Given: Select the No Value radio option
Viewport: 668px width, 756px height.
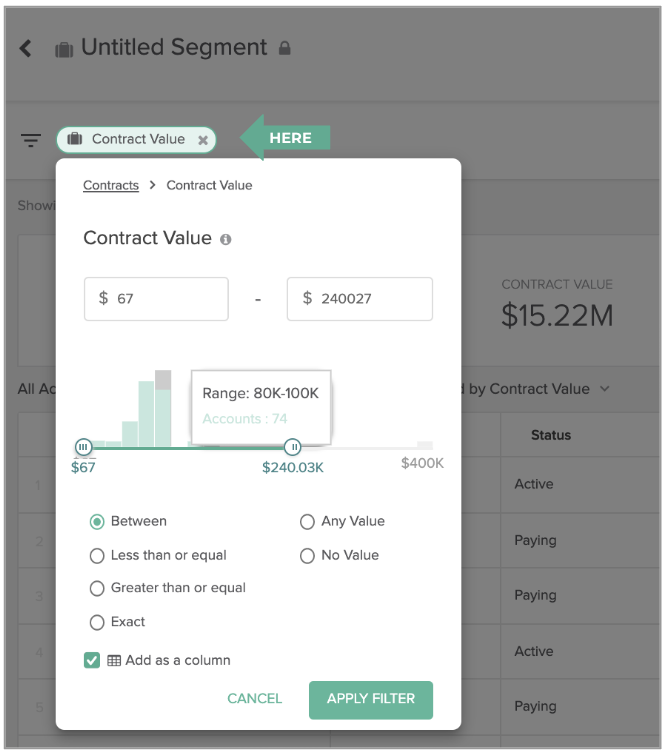Looking at the screenshot, I should click(307, 556).
